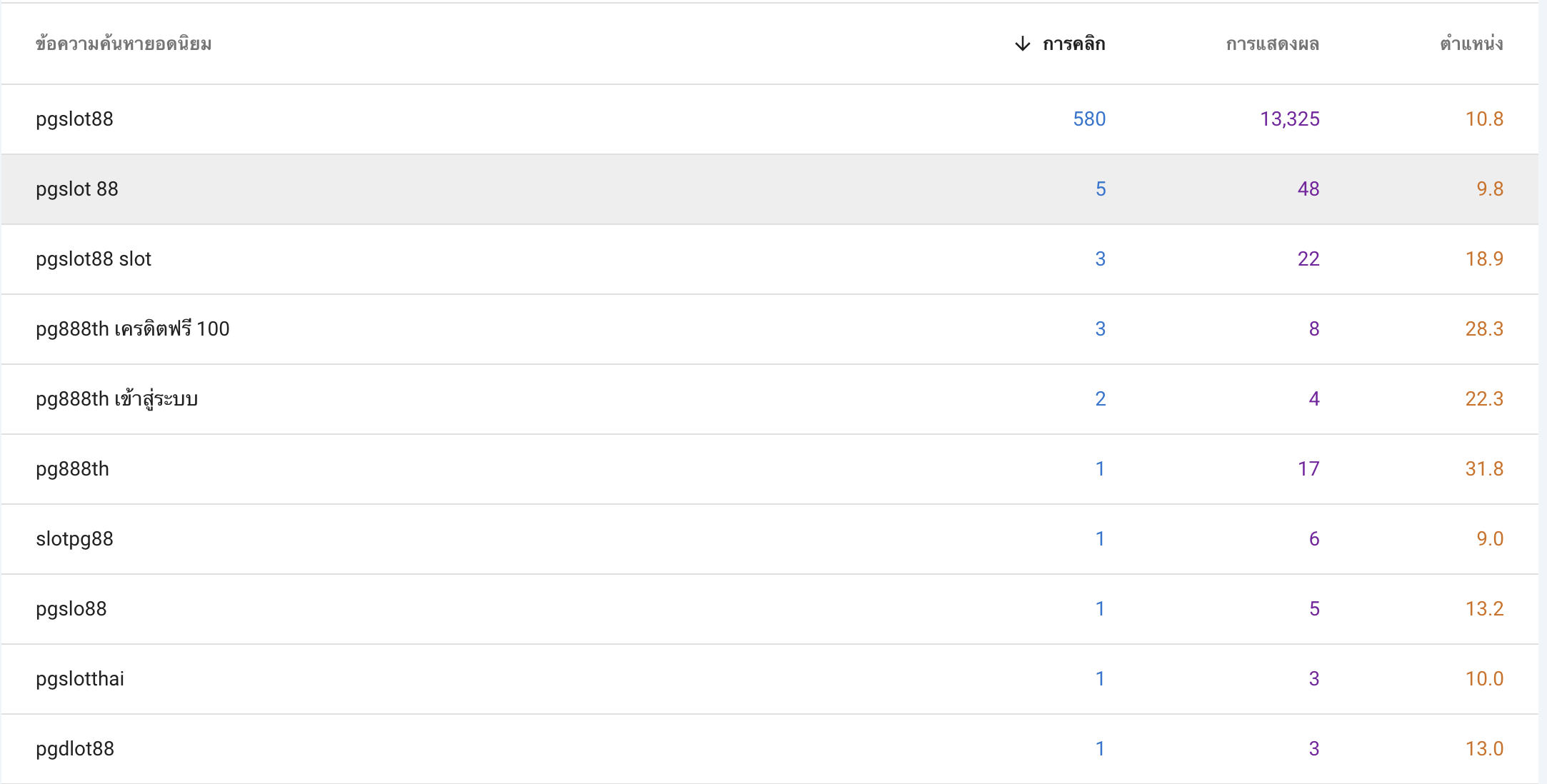Select the pgslot88 query row
1547x784 pixels.
[770, 119]
